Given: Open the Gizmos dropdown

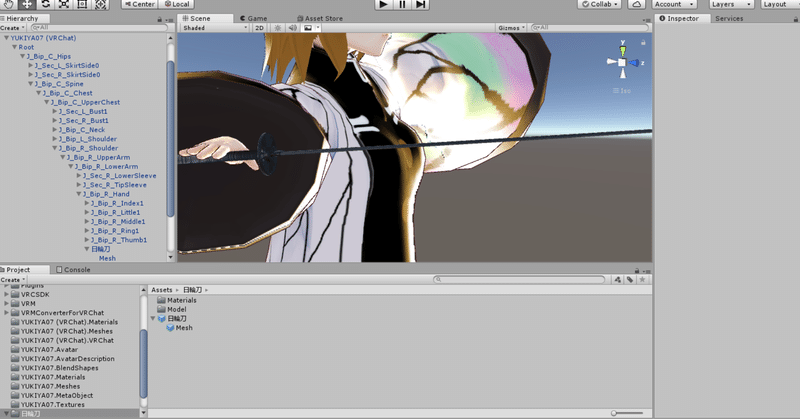Looking at the screenshot, I should (512, 28).
